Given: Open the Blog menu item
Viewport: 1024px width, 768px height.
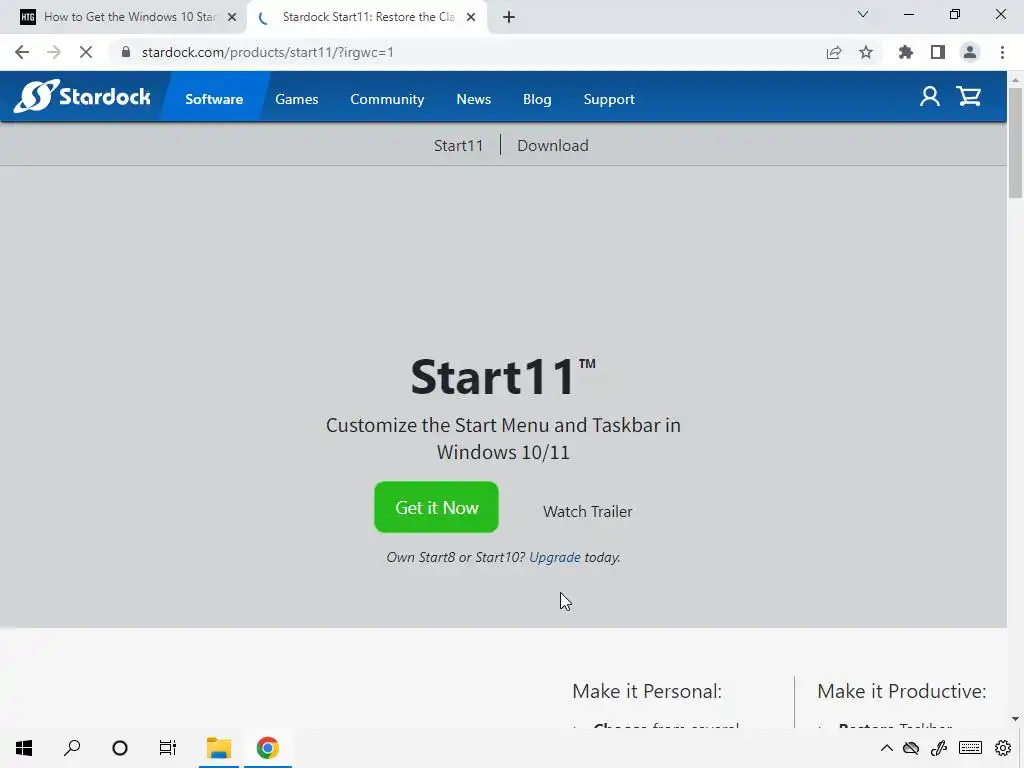Looking at the screenshot, I should click(x=537, y=99).
